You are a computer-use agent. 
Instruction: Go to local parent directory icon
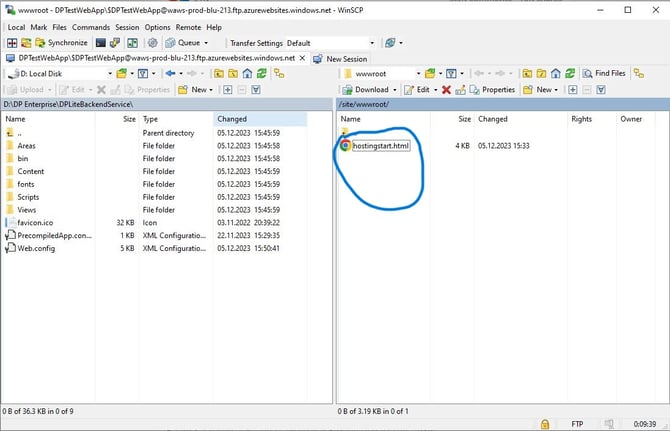coord(219,73)
